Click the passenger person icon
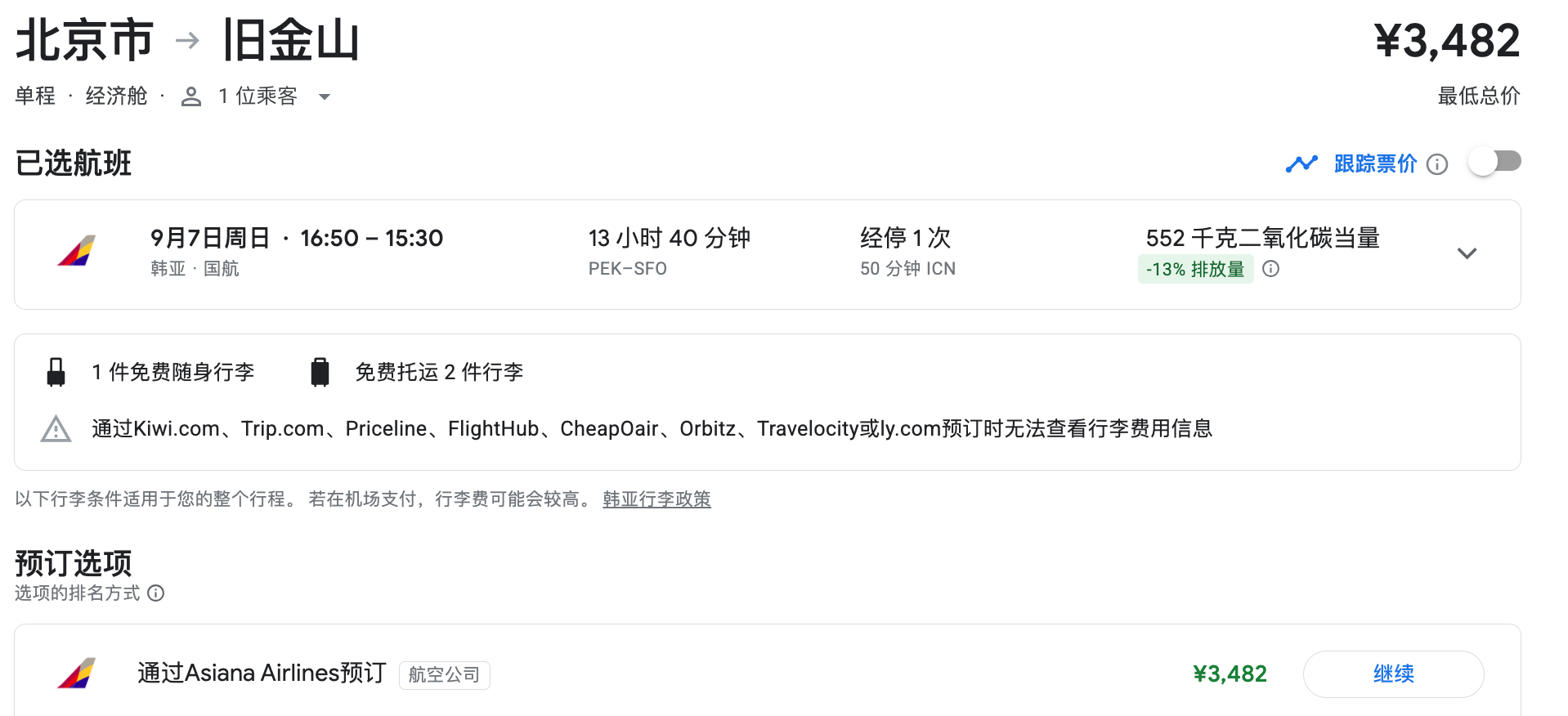The width and height of the screenshot is (1568, 716). (191, 97)
